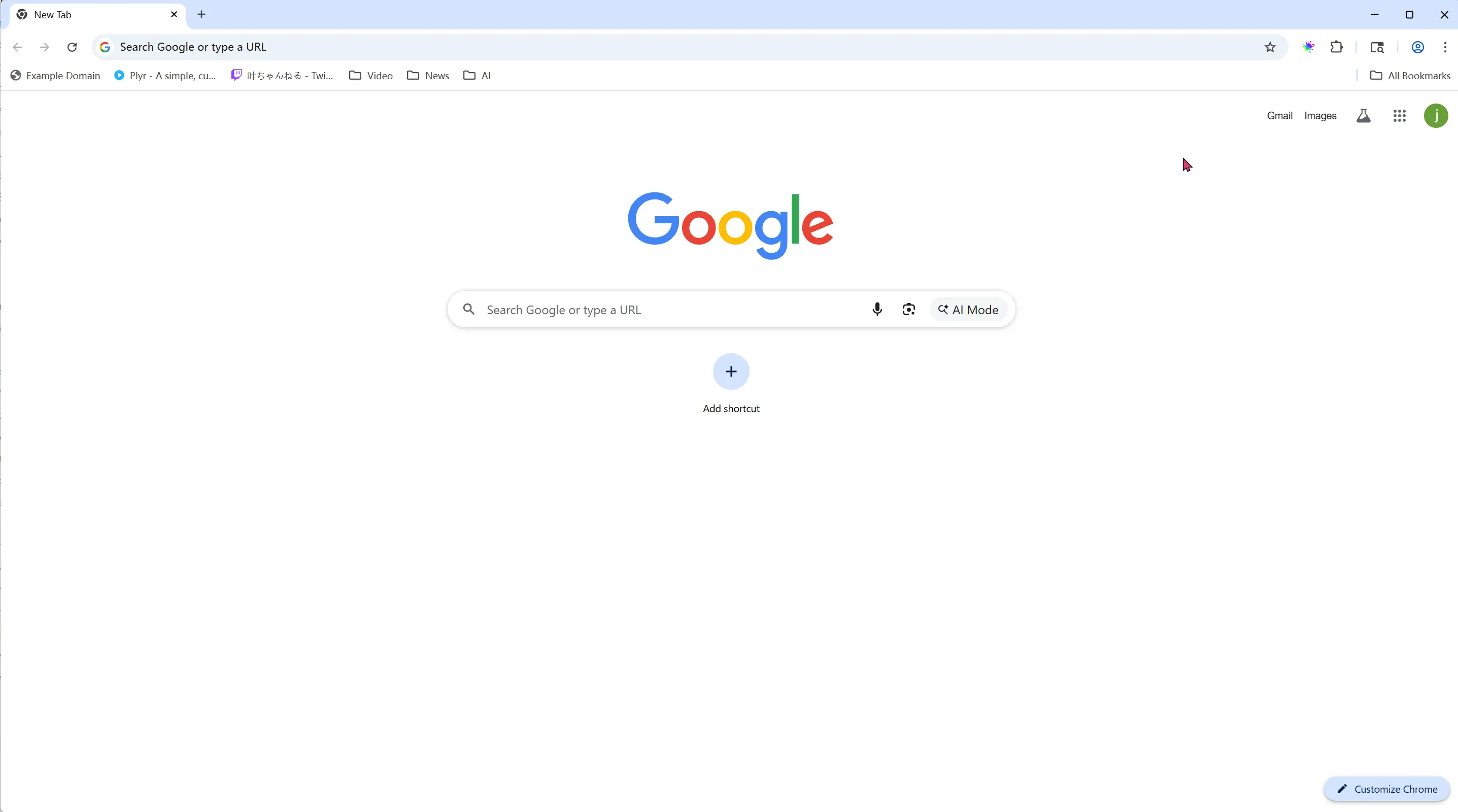Open the Extensions puzzle piece icon
1458x812 pixels.
[x=1337, y=47]
